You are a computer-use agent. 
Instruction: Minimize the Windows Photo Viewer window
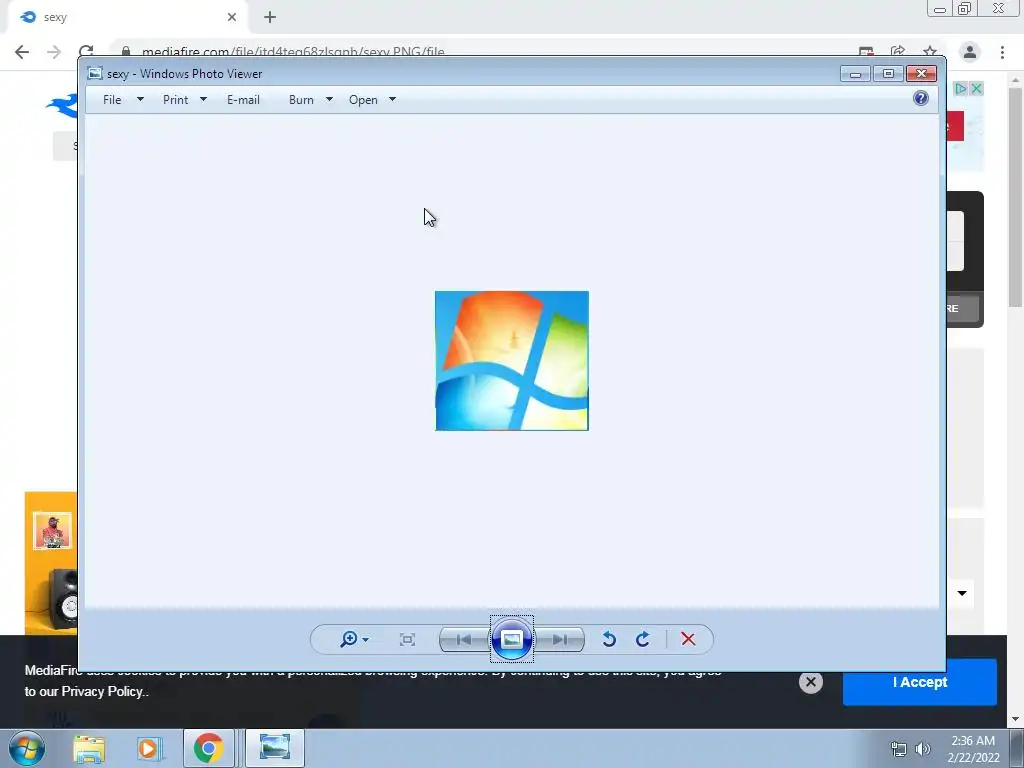[x=856, y=73]
